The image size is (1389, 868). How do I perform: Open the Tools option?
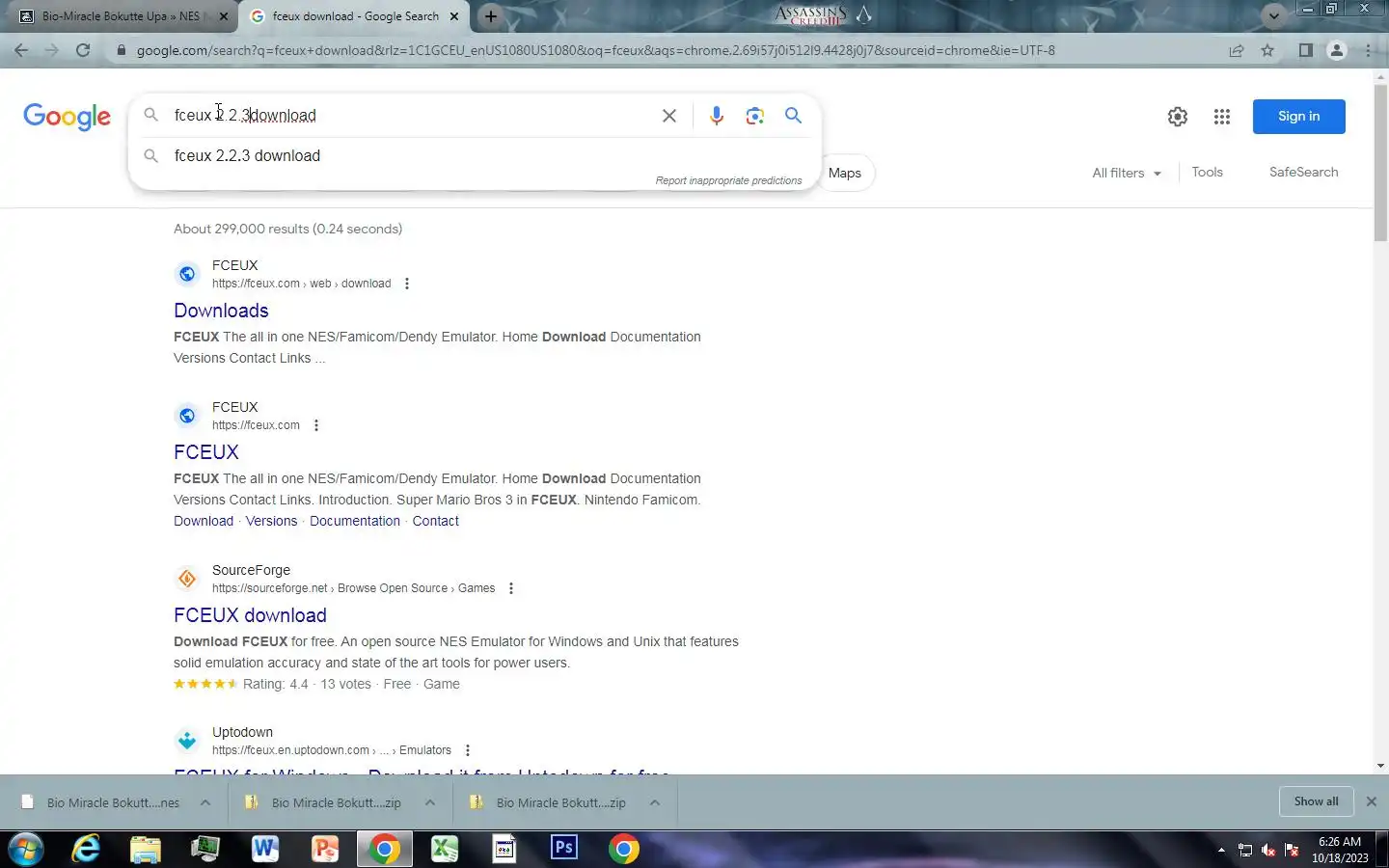(1207, 172)
